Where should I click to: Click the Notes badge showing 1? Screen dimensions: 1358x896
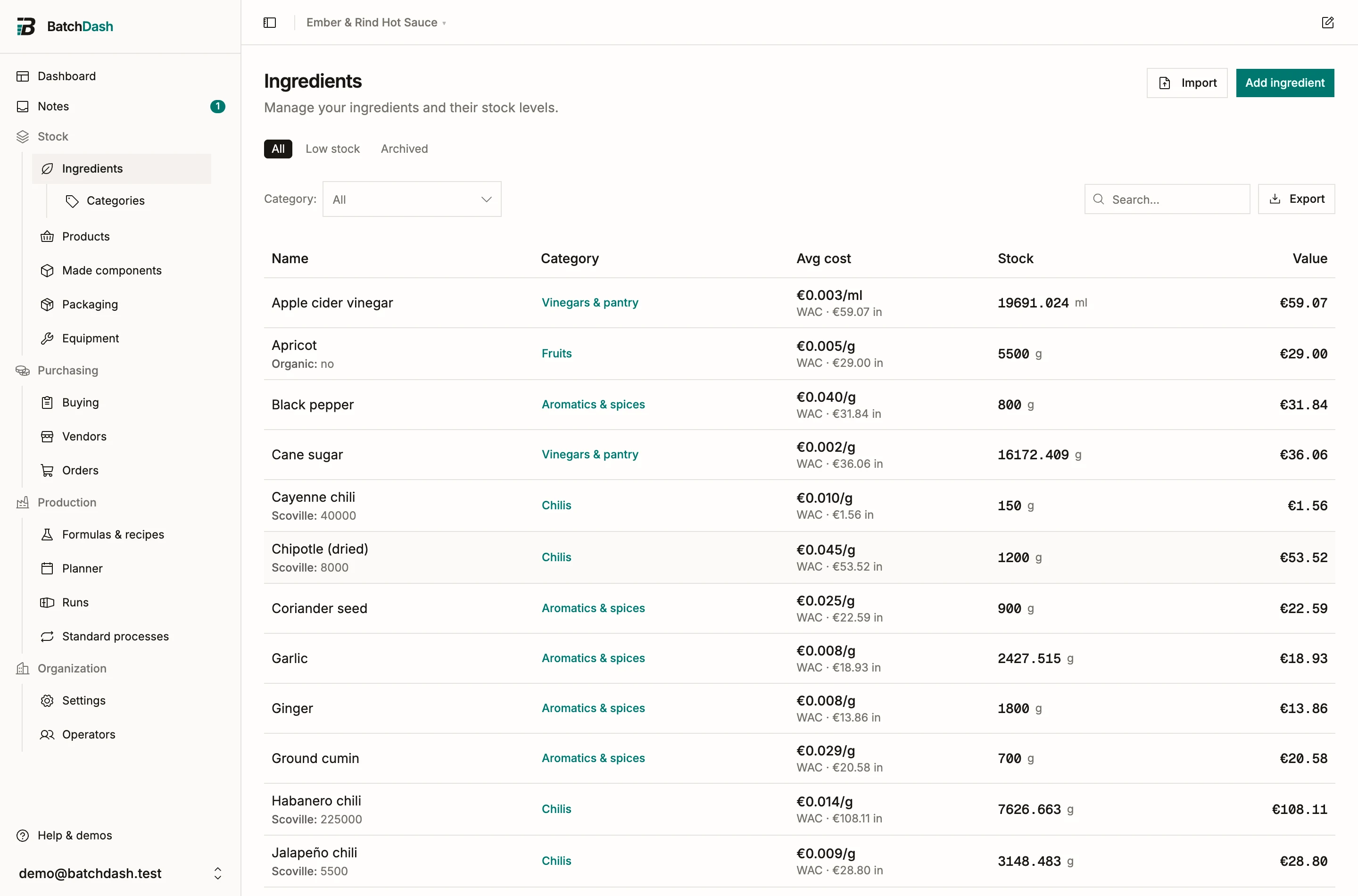(x=218, y=106)
